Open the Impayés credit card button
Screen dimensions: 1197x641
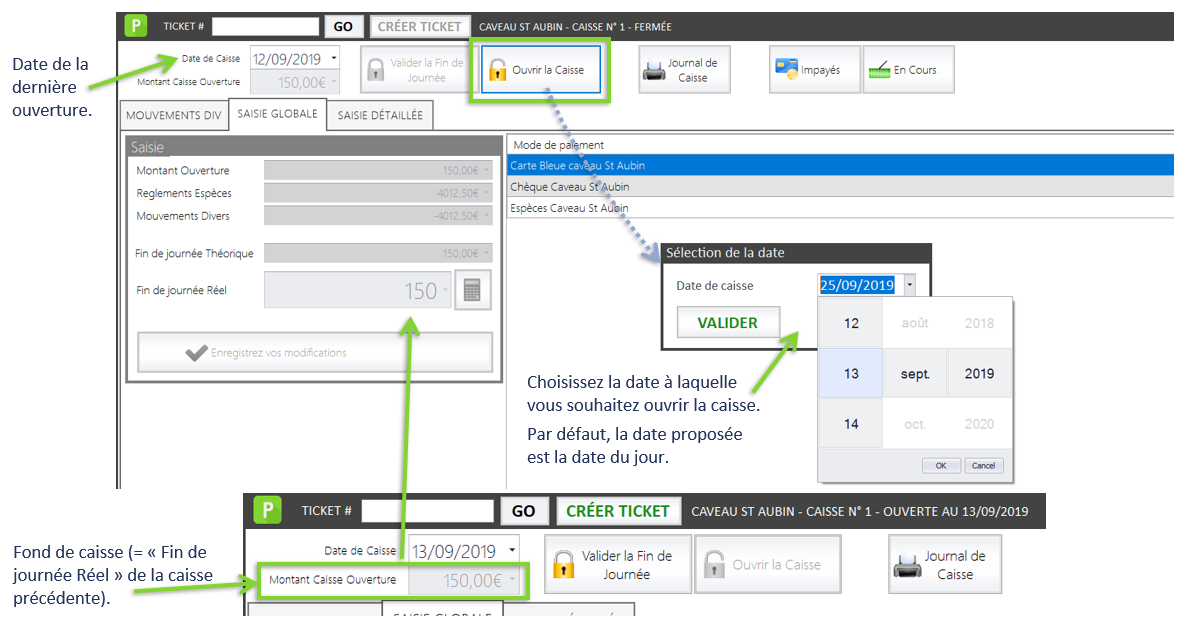click(x=814, y=70)
